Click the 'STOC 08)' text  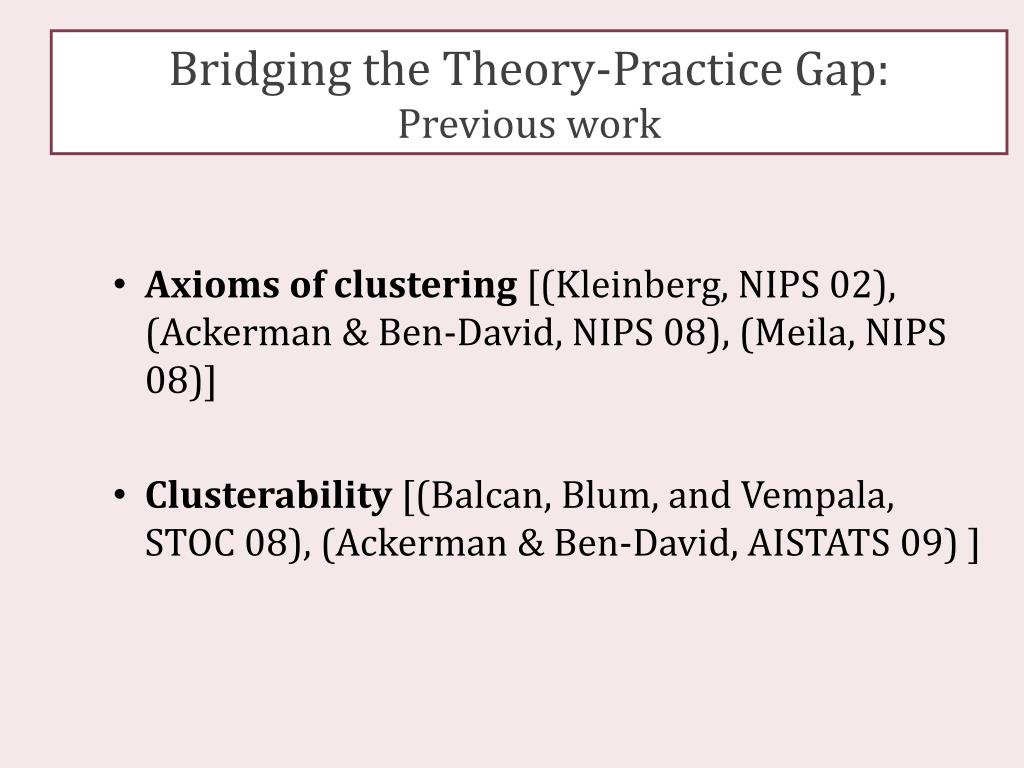[222, 543]
